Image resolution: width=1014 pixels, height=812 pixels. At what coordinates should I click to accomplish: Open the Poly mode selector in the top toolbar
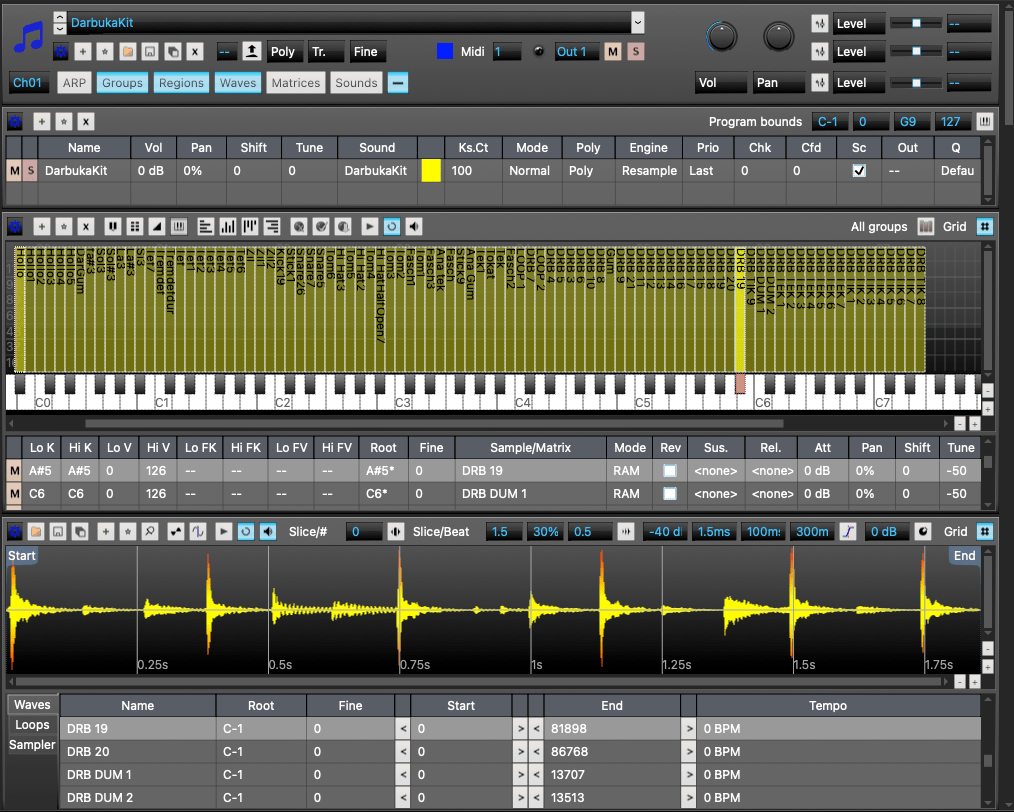(x=283, y=52)
